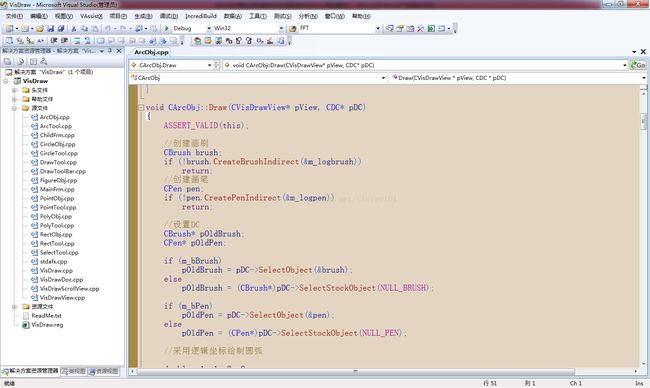Click the Open File folder icon
This screenshot has width=650, height=388.
[40, 29]
